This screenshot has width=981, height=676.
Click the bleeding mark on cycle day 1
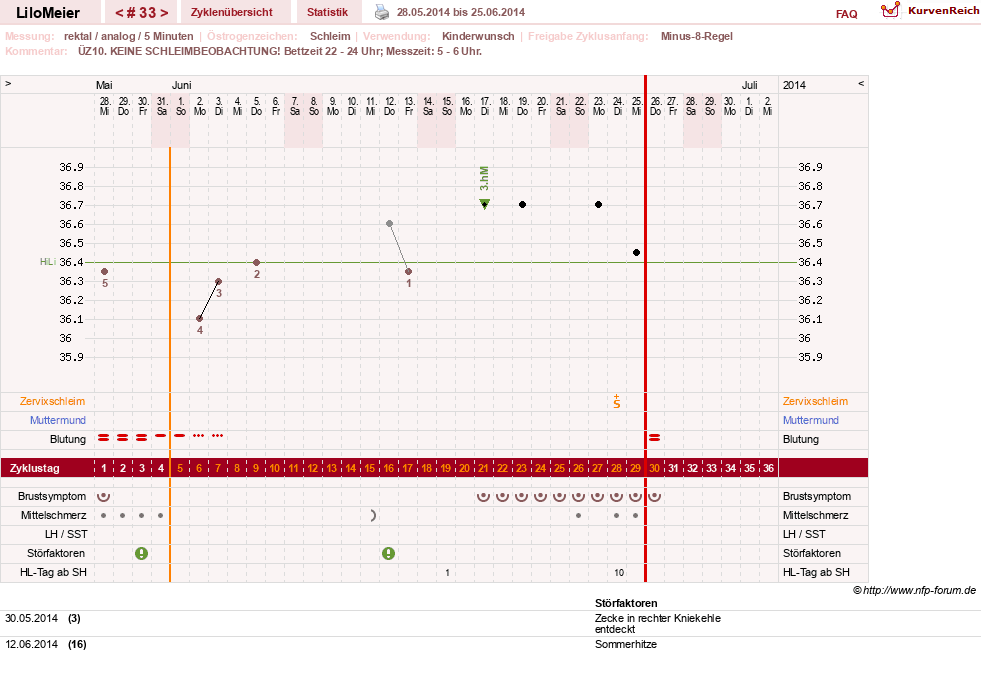pos(104,438)
